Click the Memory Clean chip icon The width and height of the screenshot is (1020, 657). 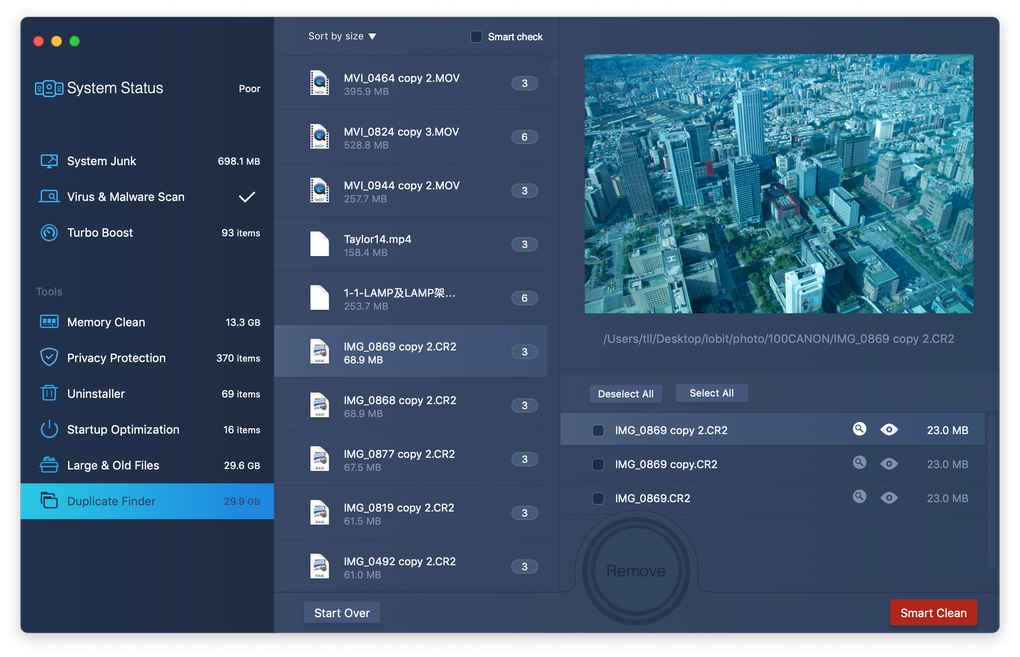(x=49, y=322)
